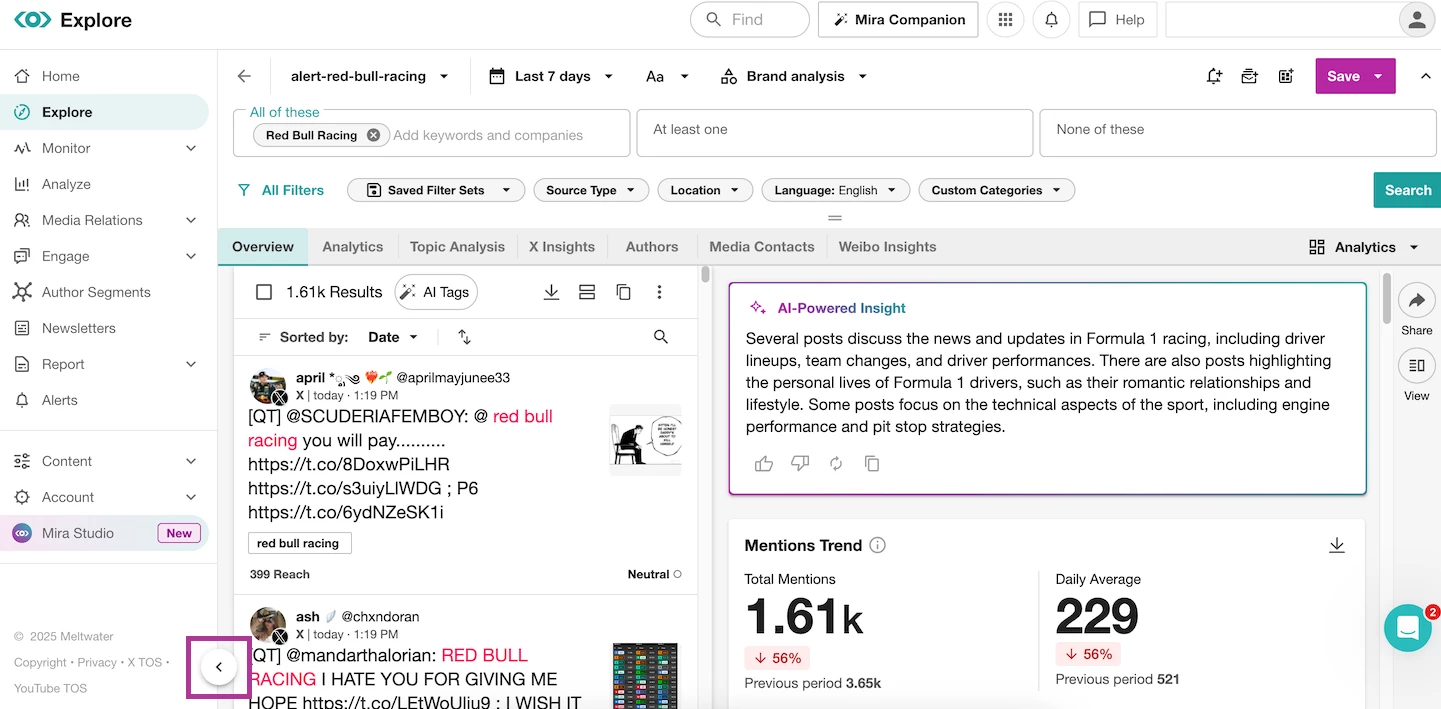Viewport: 1441px width, 709px height.
Task: Click the Meltwater Explore logo
Action: coord(73,20)
